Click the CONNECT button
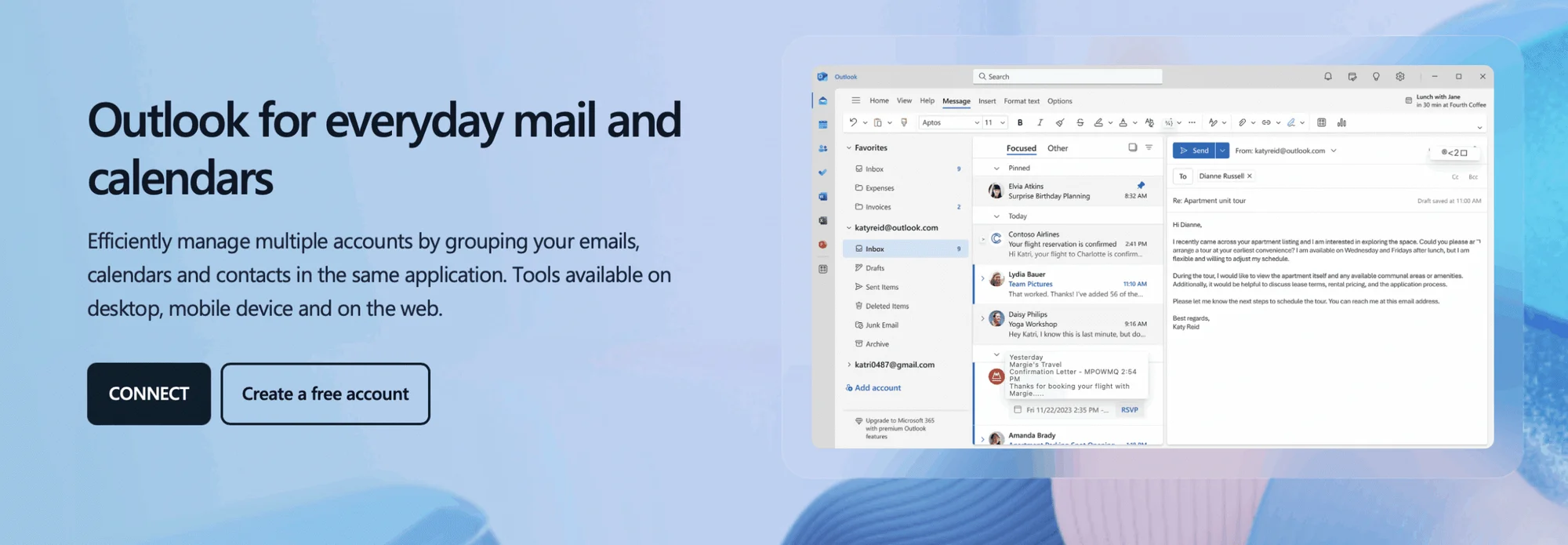1568x545 pixels. [x=149, y=394]
